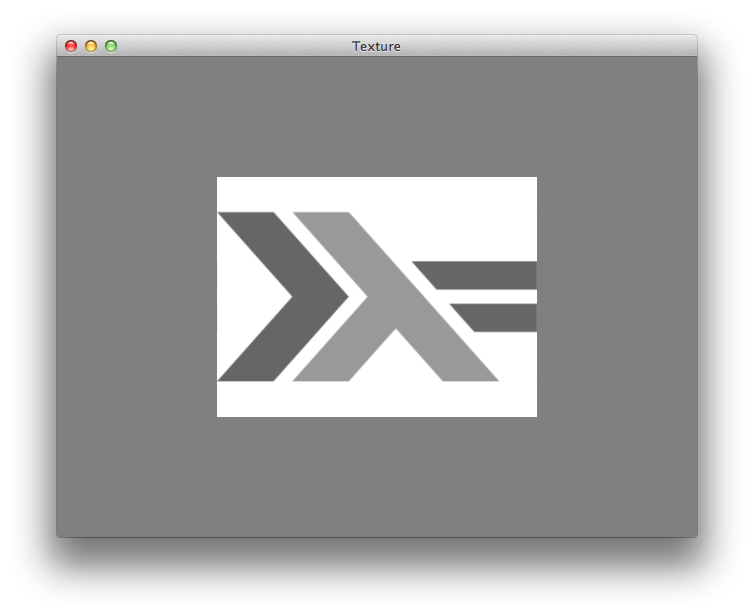754x616 pixels.
Task: Click the bottom-right corner of the window
Action: tap(693, 533)
